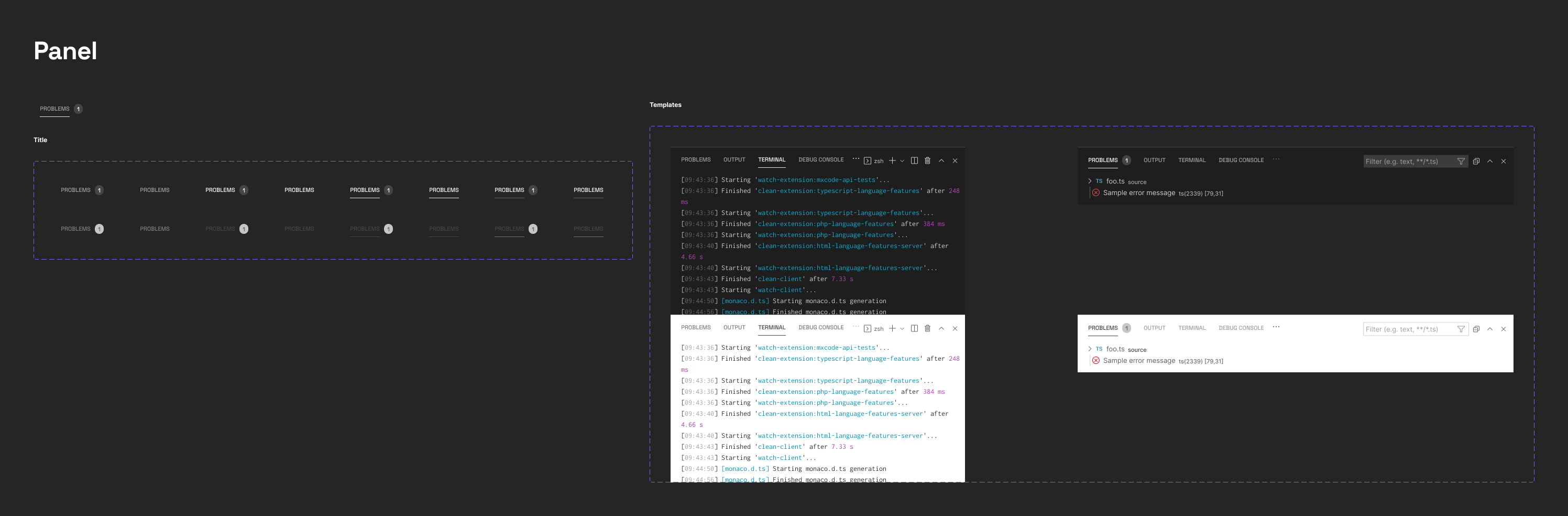Viewport: 1568px width, 516px height.
Task: Open launch profile chevron in dark terminal panel
Action: click(x=902, y=161)
